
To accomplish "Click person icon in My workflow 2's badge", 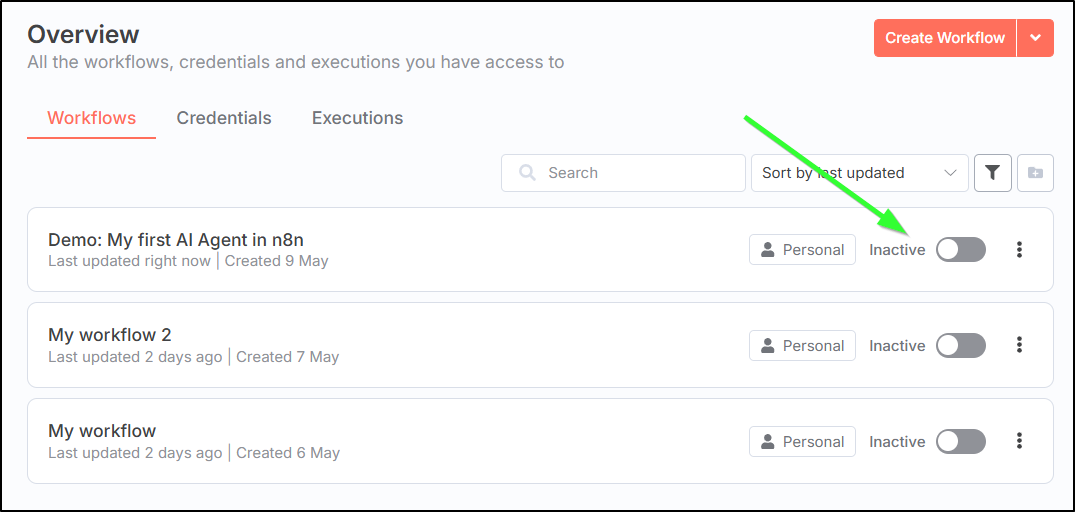I will [769, 345].
